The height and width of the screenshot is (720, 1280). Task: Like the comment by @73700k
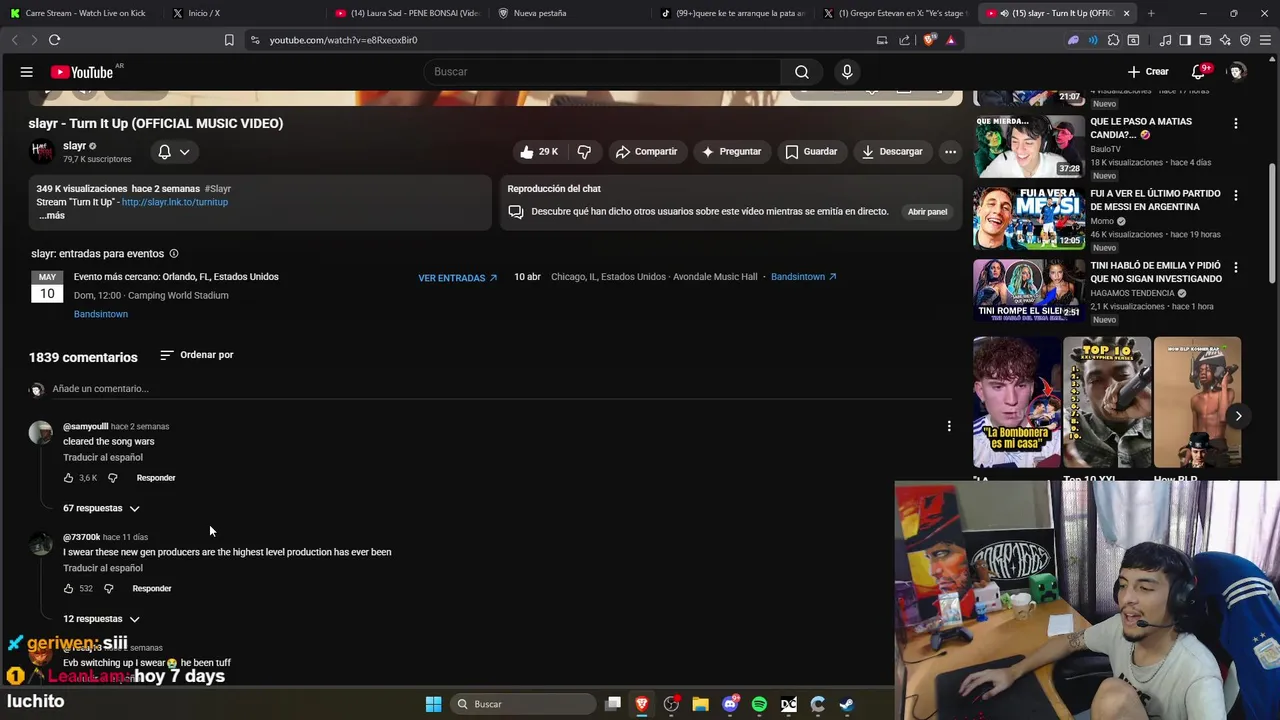69,589
